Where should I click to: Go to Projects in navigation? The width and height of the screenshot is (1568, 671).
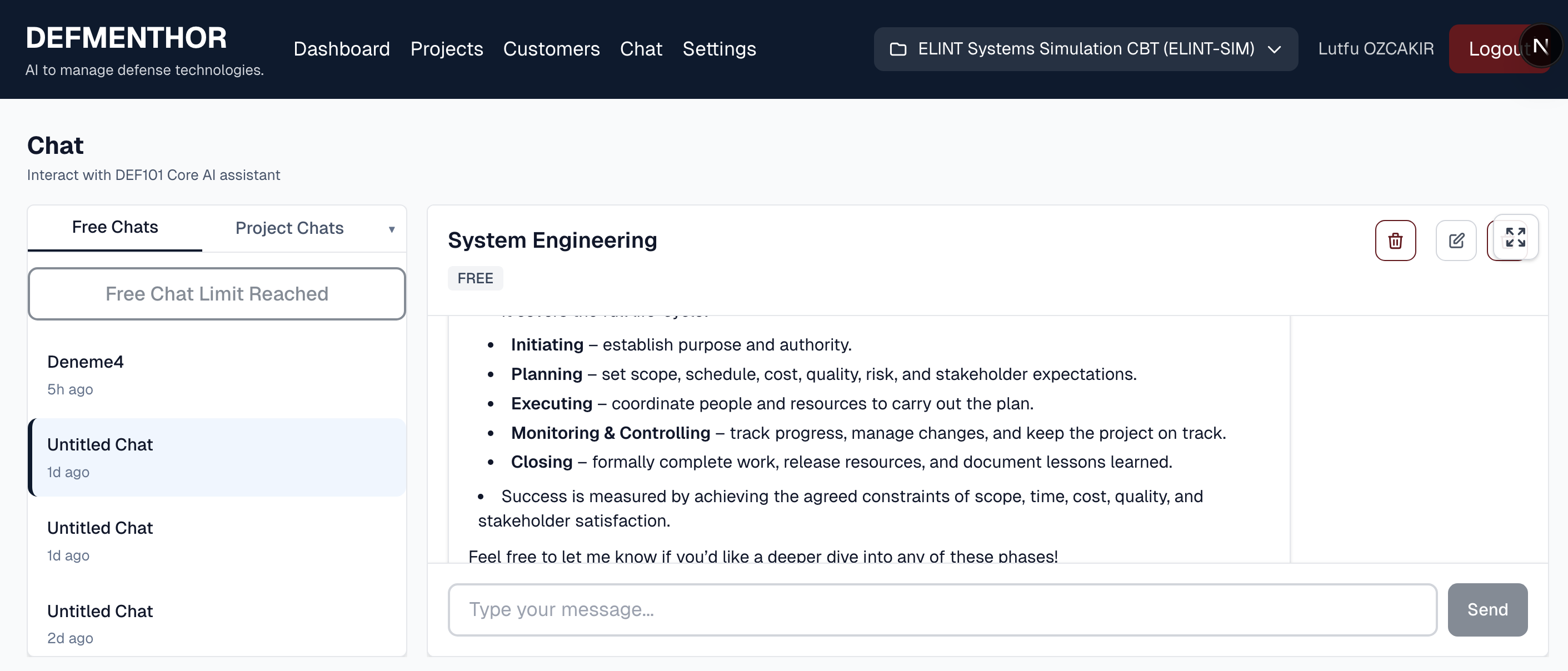click(x=446, y=49)
